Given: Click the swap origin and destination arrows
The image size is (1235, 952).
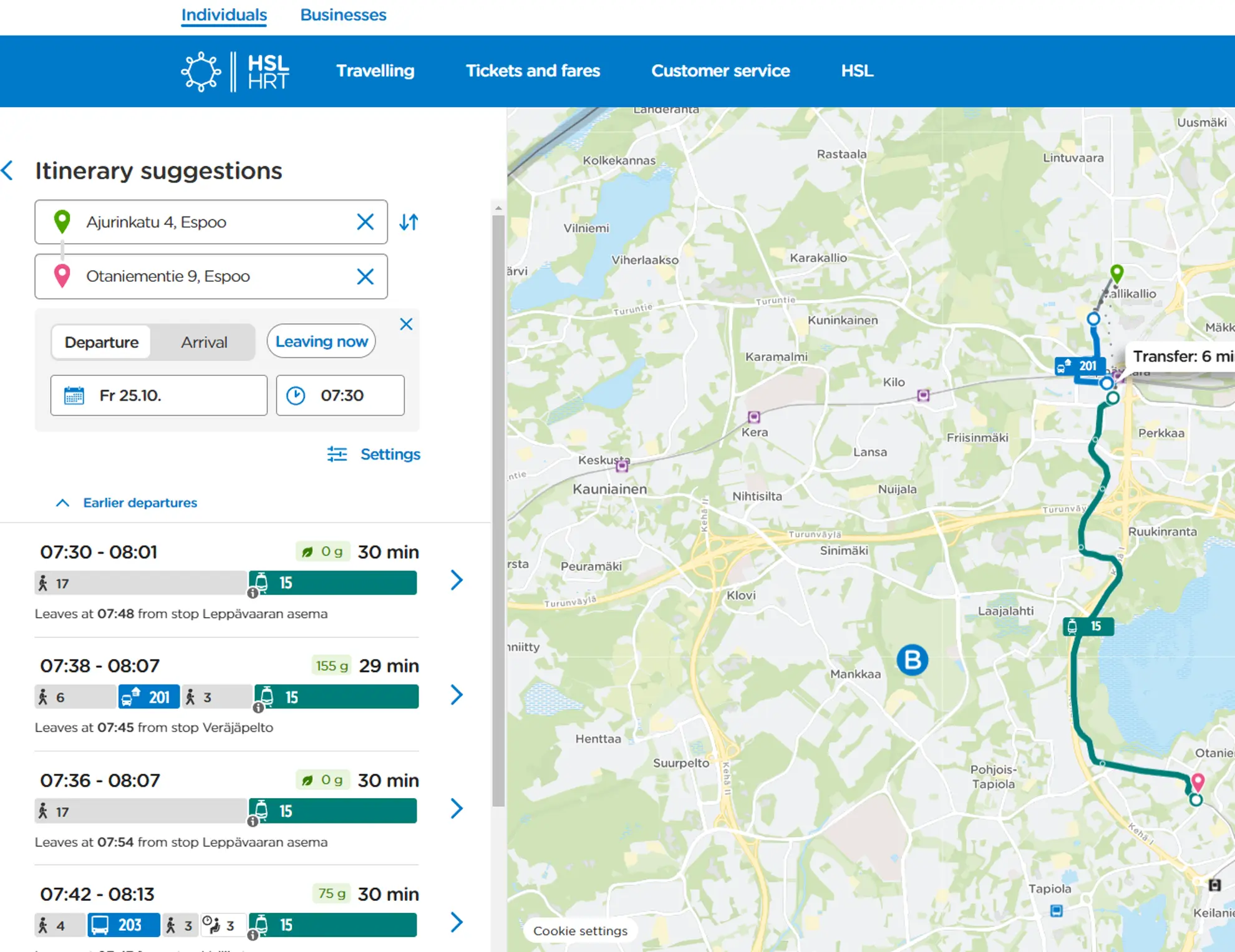Looking at the screenshot, I should [x=409, y=222].
